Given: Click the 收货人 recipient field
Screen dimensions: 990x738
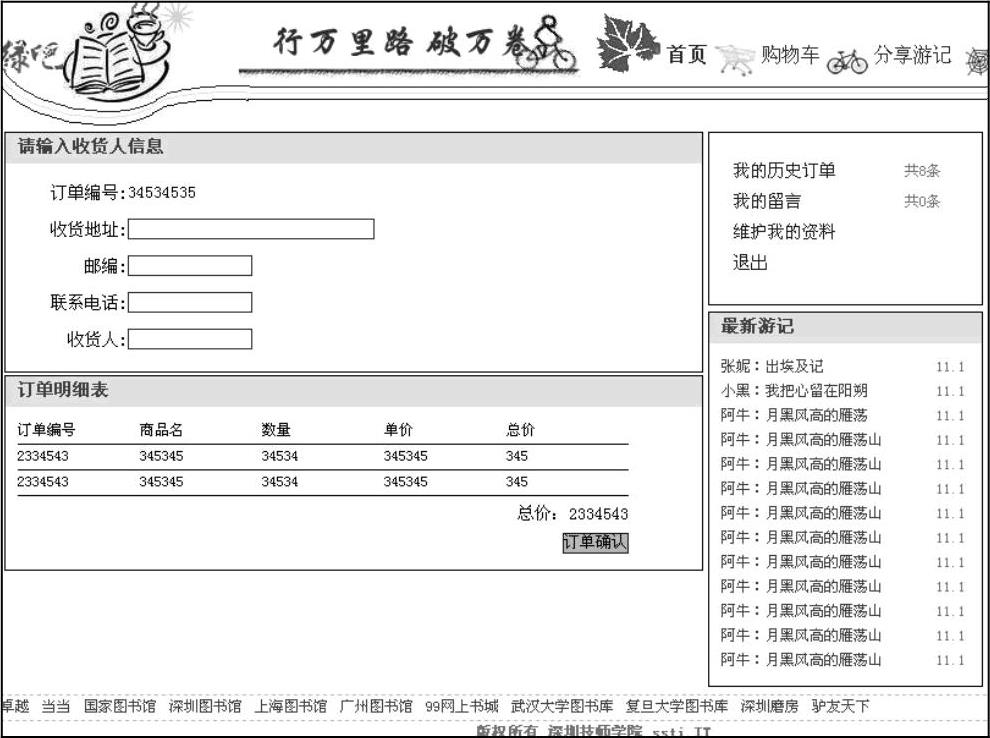Looking at the screenshot, I should pyautogui.click(x=190, y=339).
